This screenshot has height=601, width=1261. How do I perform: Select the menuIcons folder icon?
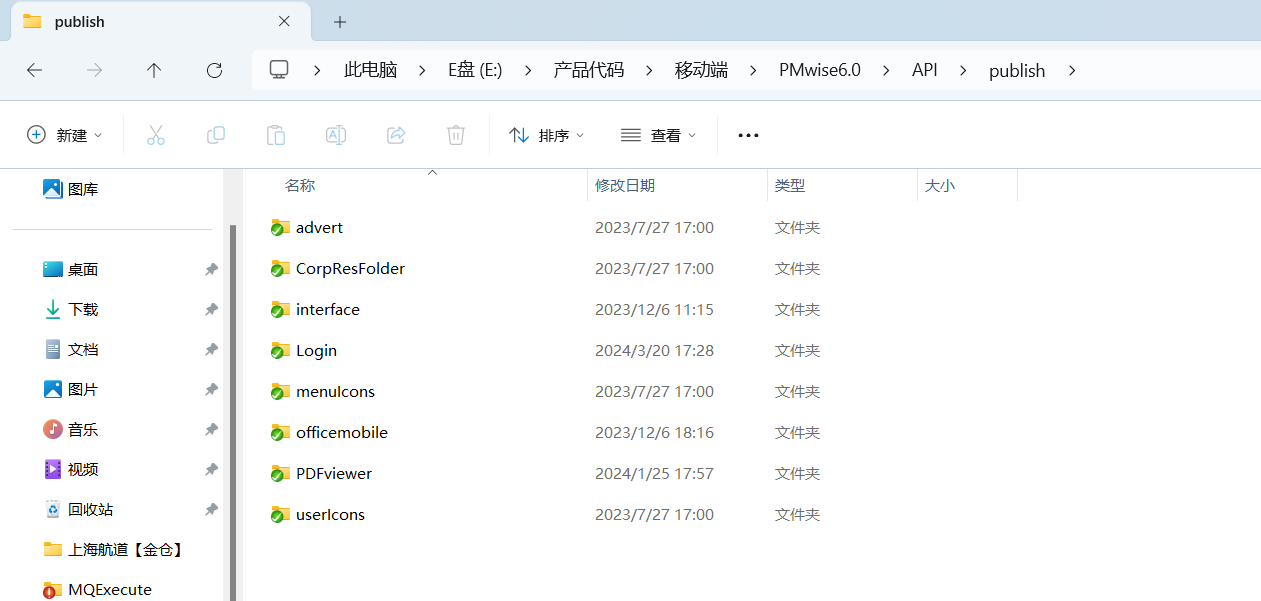coord(280,392)
